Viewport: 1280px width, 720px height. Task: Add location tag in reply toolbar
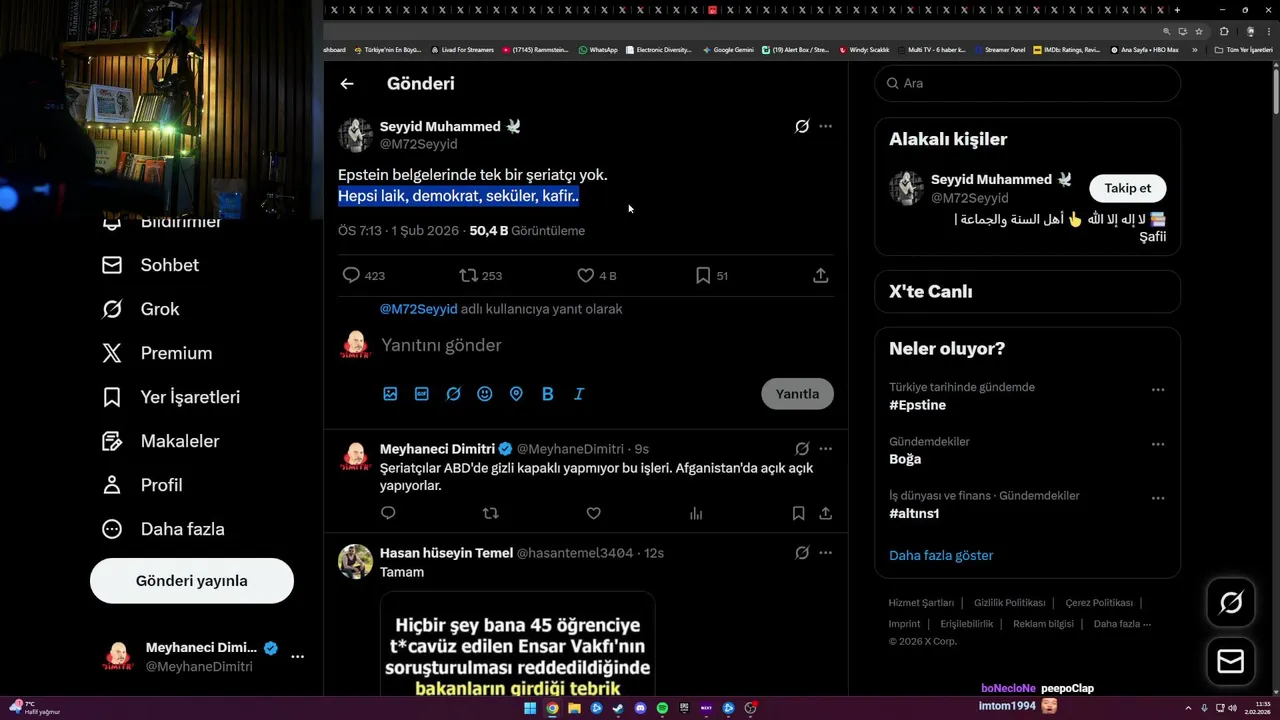(516, 394)
